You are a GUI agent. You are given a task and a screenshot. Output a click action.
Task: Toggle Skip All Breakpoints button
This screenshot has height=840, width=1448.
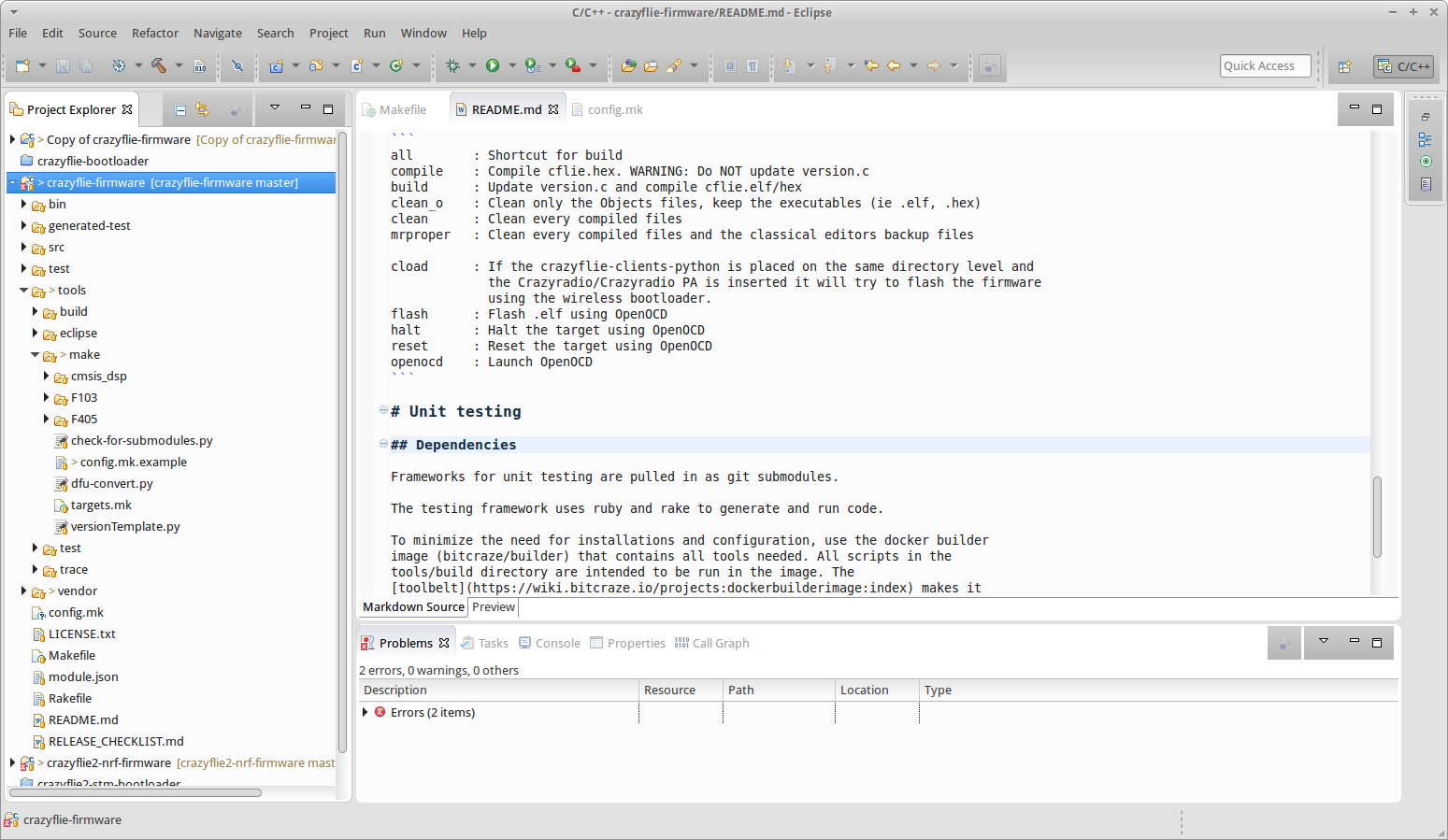point(237,65)
